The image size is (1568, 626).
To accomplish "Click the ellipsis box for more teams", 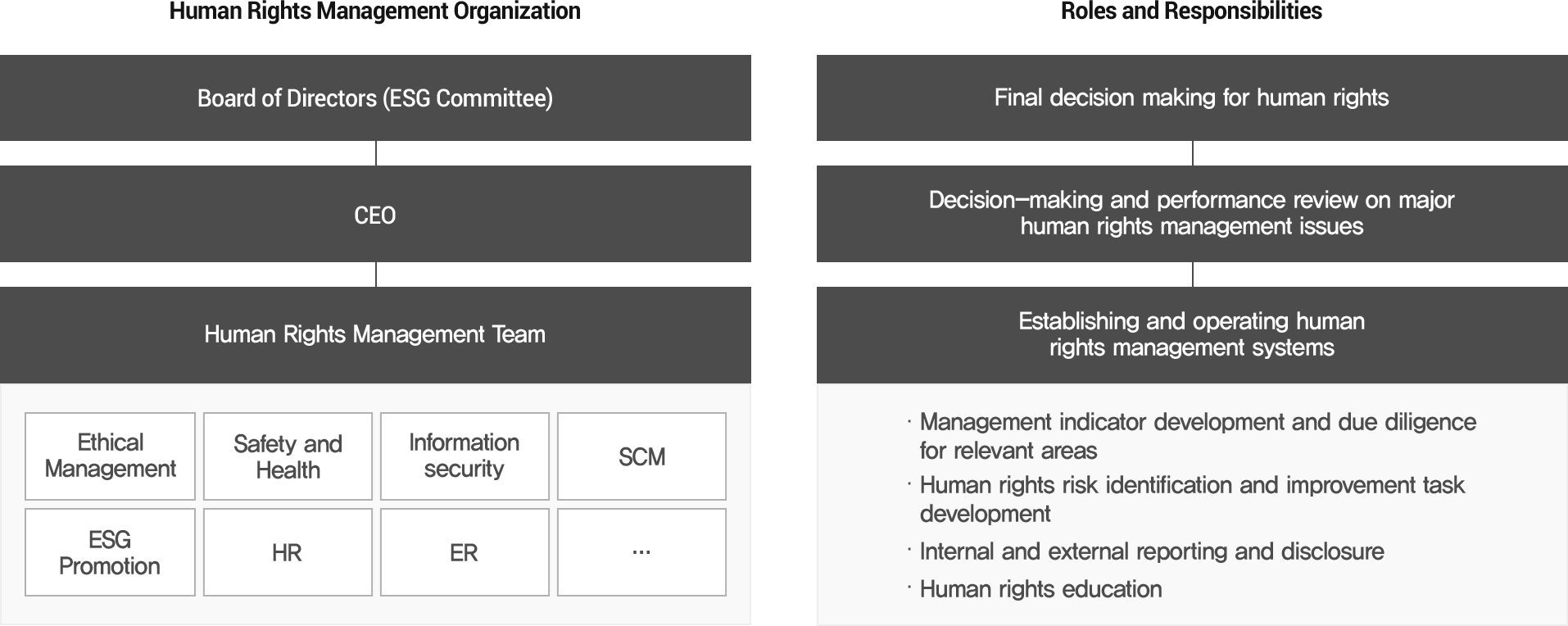I will [641, 552].
